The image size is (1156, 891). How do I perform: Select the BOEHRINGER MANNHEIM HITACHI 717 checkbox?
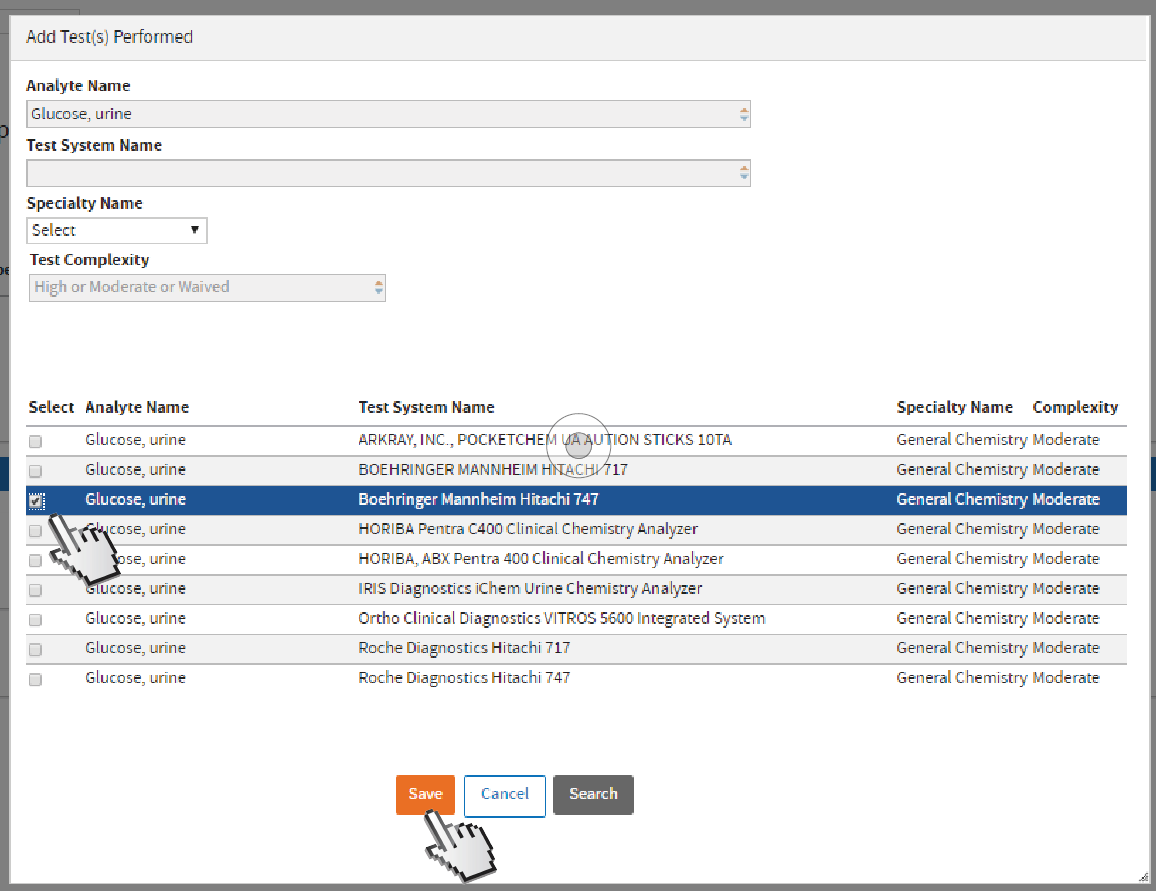coord(36,471)
